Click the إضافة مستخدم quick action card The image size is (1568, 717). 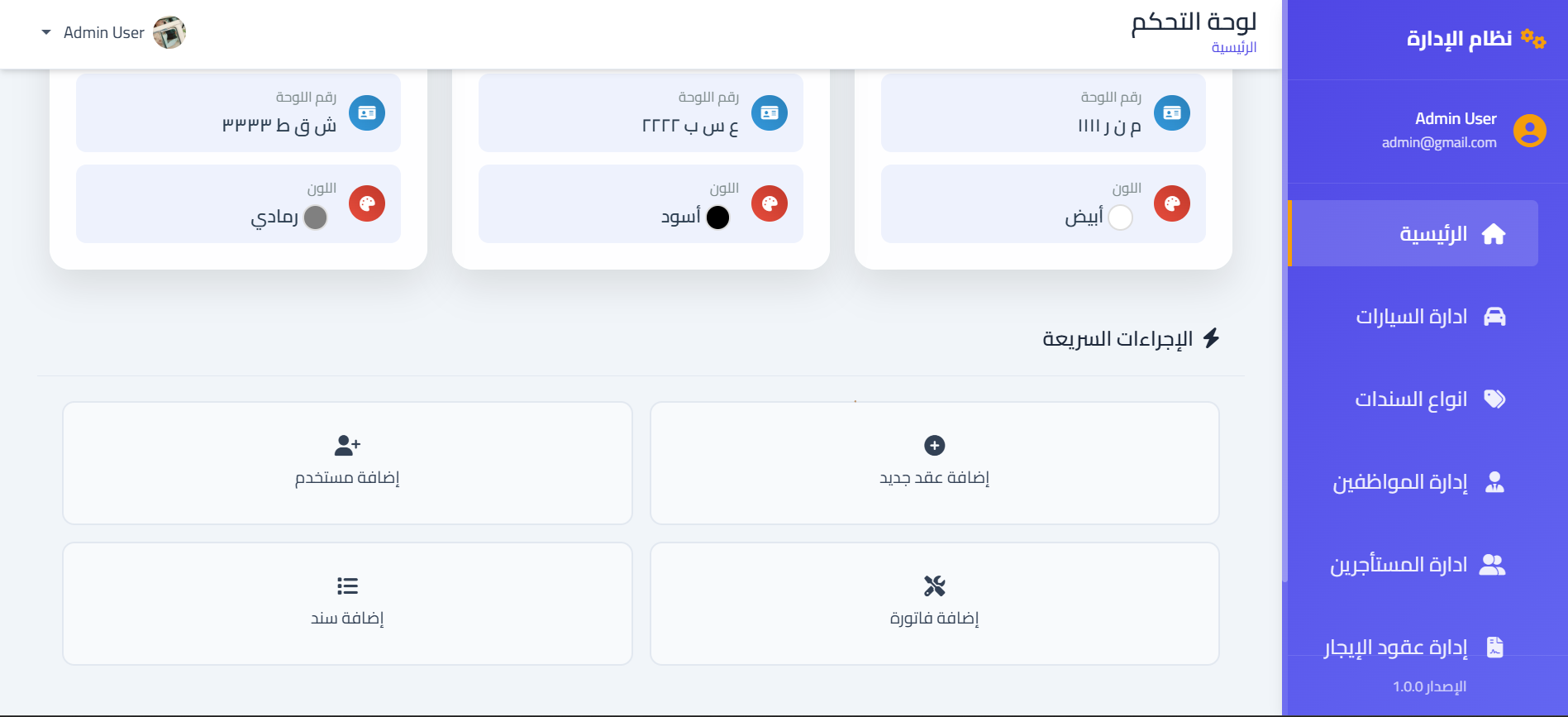click(347, 463)
